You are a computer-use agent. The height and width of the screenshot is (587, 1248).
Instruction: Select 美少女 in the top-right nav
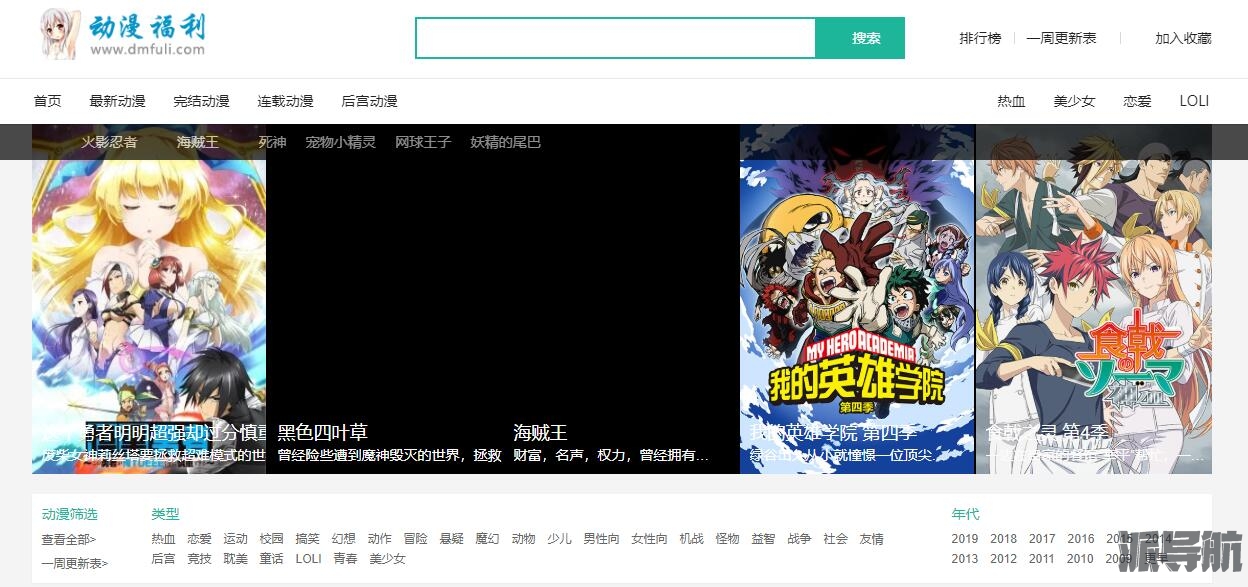click(x=1074, y=101)
